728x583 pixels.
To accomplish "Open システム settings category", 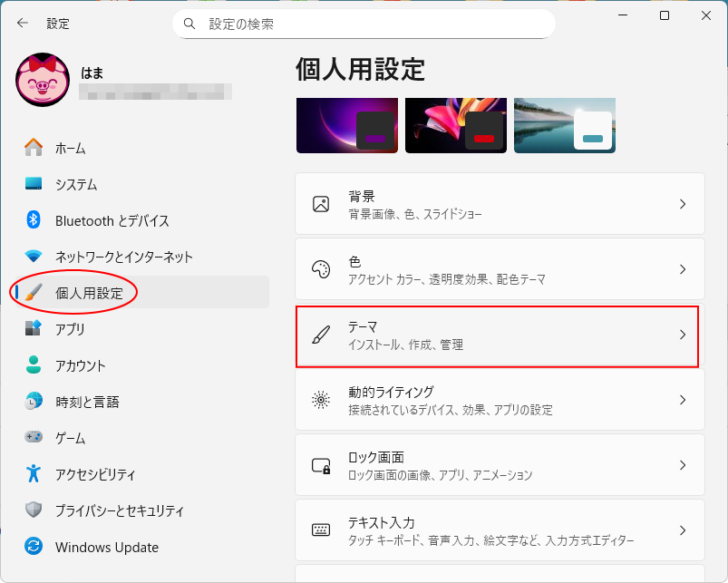I will (x=142, y=184).
